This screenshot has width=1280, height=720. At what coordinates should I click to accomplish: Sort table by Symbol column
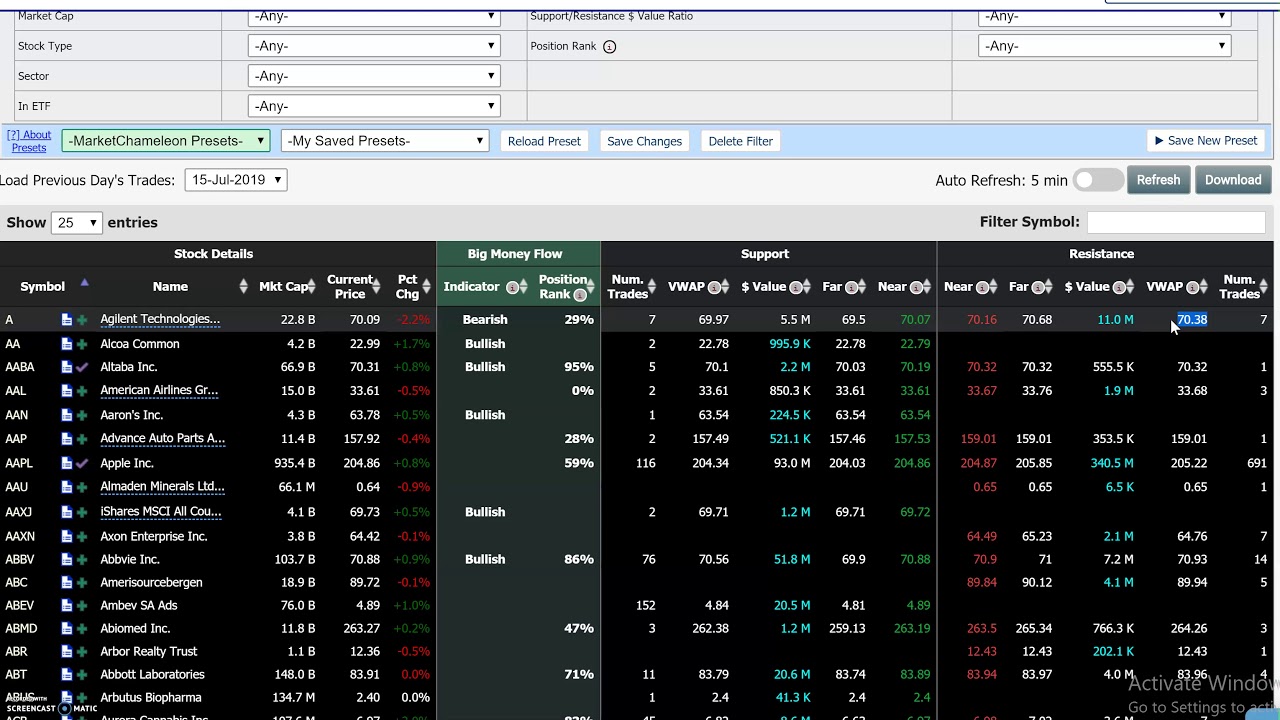[x=43, y=287]
